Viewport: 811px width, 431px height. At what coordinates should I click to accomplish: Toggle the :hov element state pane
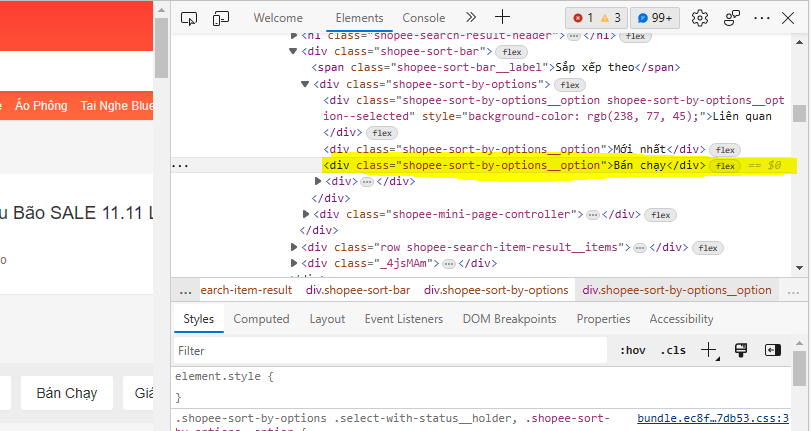click(633, 351)
